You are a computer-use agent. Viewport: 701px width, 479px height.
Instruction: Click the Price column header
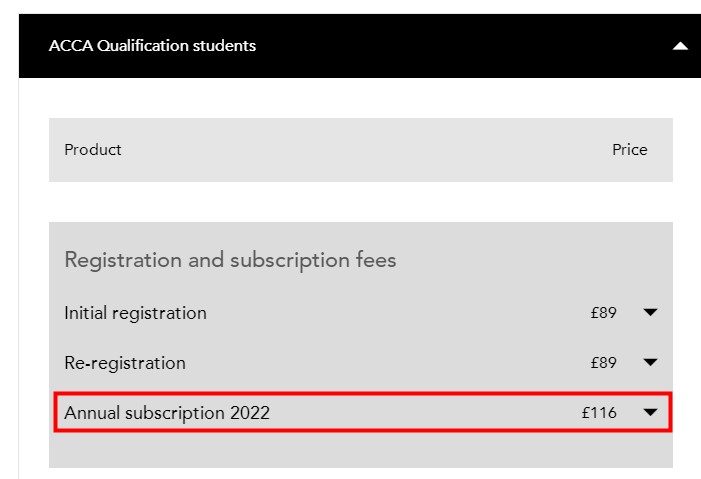click(630, 150)
